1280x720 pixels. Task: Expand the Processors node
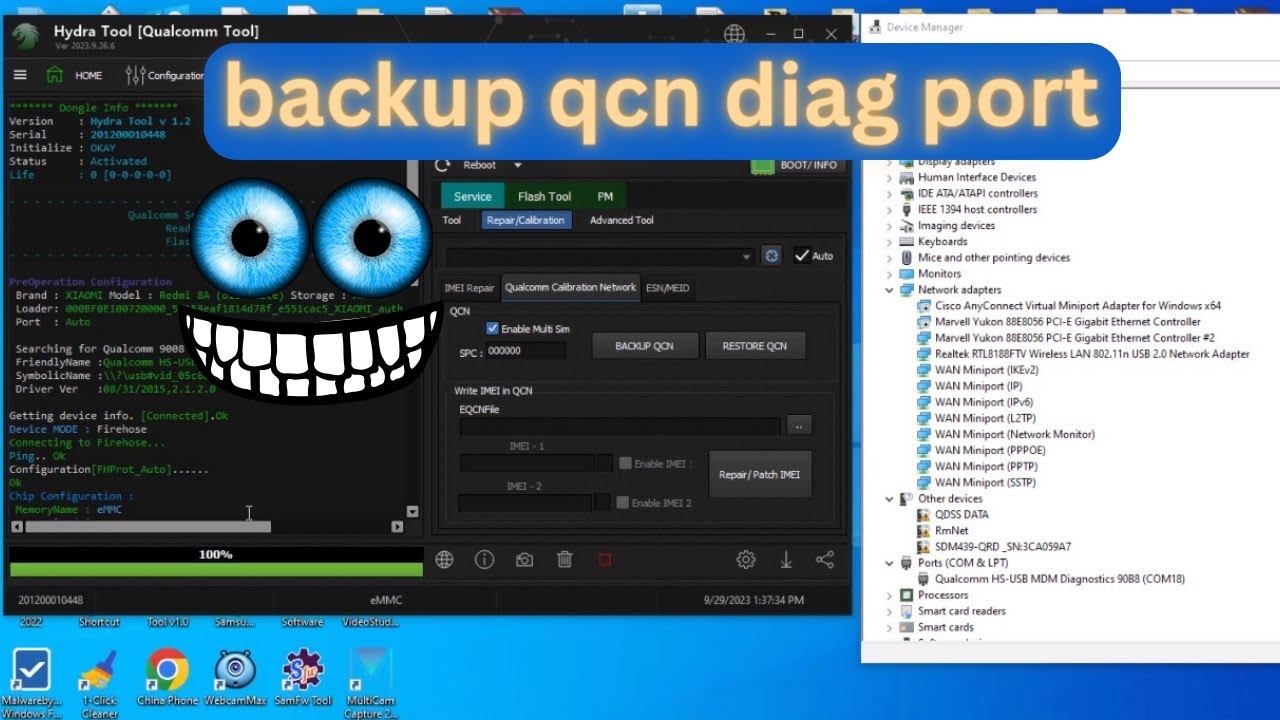889,595
